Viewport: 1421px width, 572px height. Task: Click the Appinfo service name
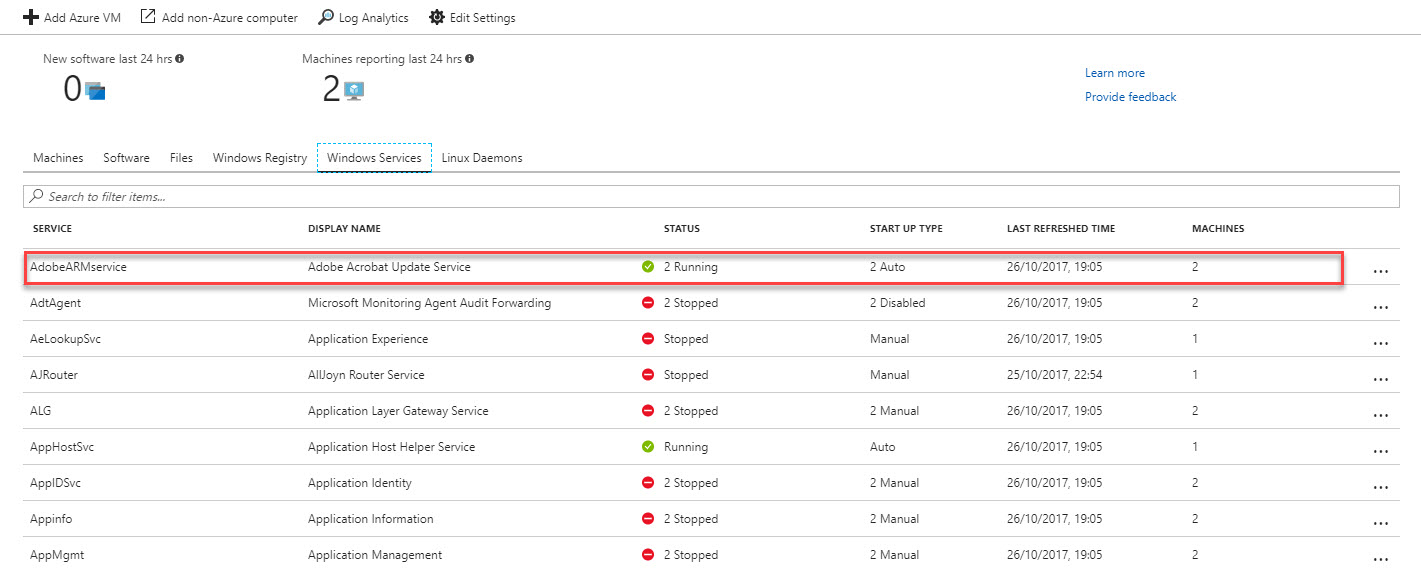click(51, 519)
